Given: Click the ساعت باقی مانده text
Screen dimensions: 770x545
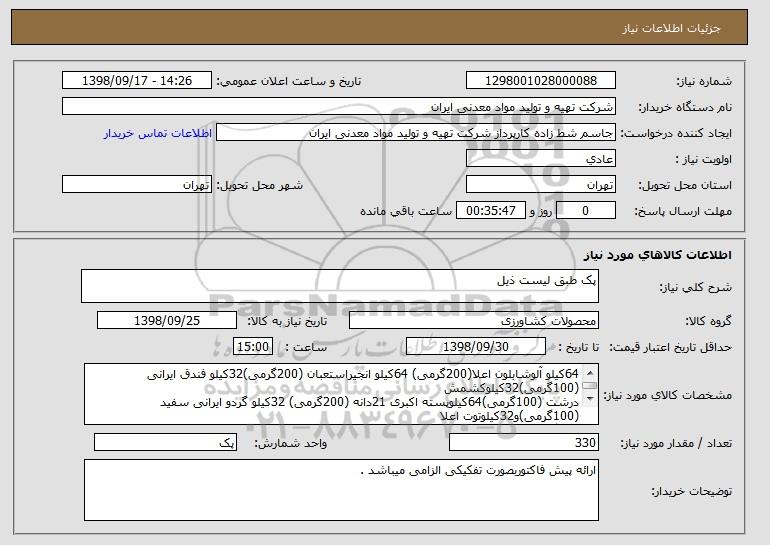Looking at the screenshot, I should click(406, 211).
